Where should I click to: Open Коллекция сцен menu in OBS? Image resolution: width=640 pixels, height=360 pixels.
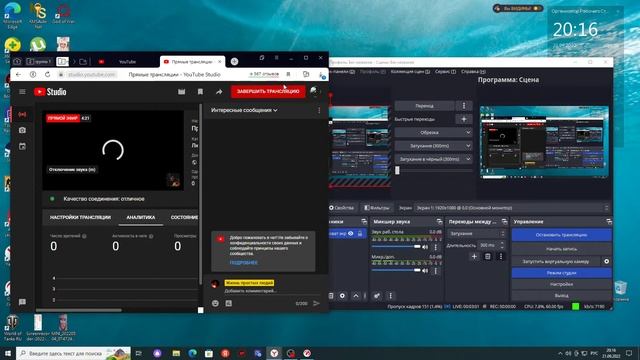410,71
